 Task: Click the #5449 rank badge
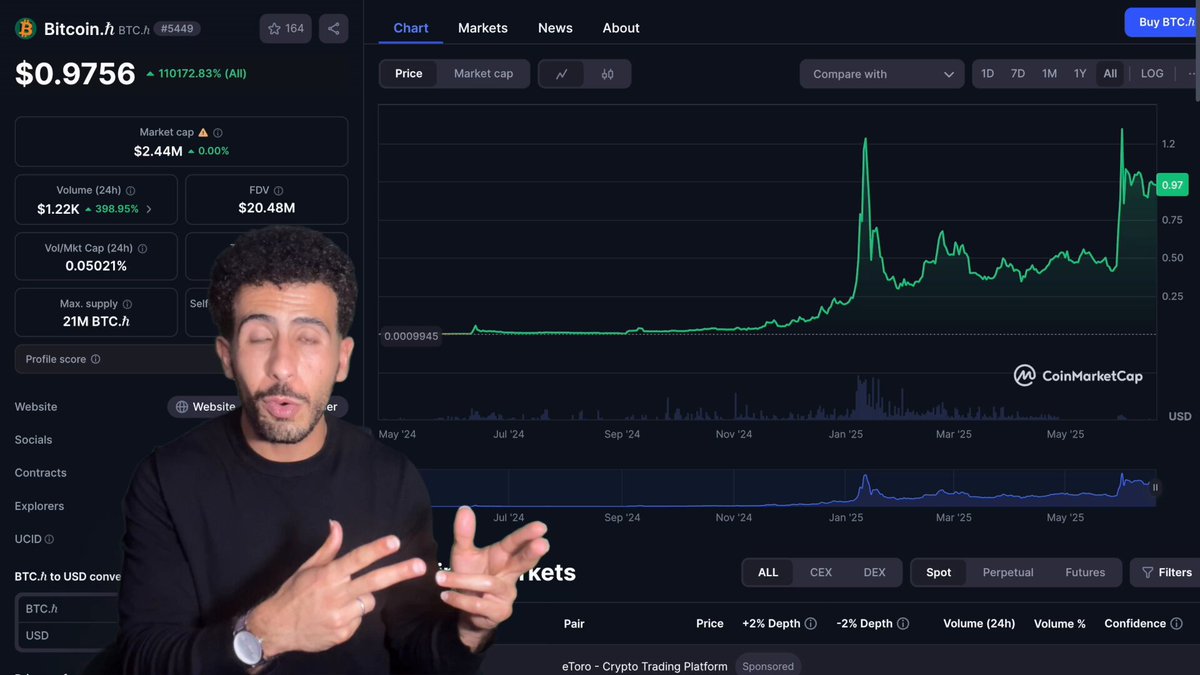click(179, 29)
